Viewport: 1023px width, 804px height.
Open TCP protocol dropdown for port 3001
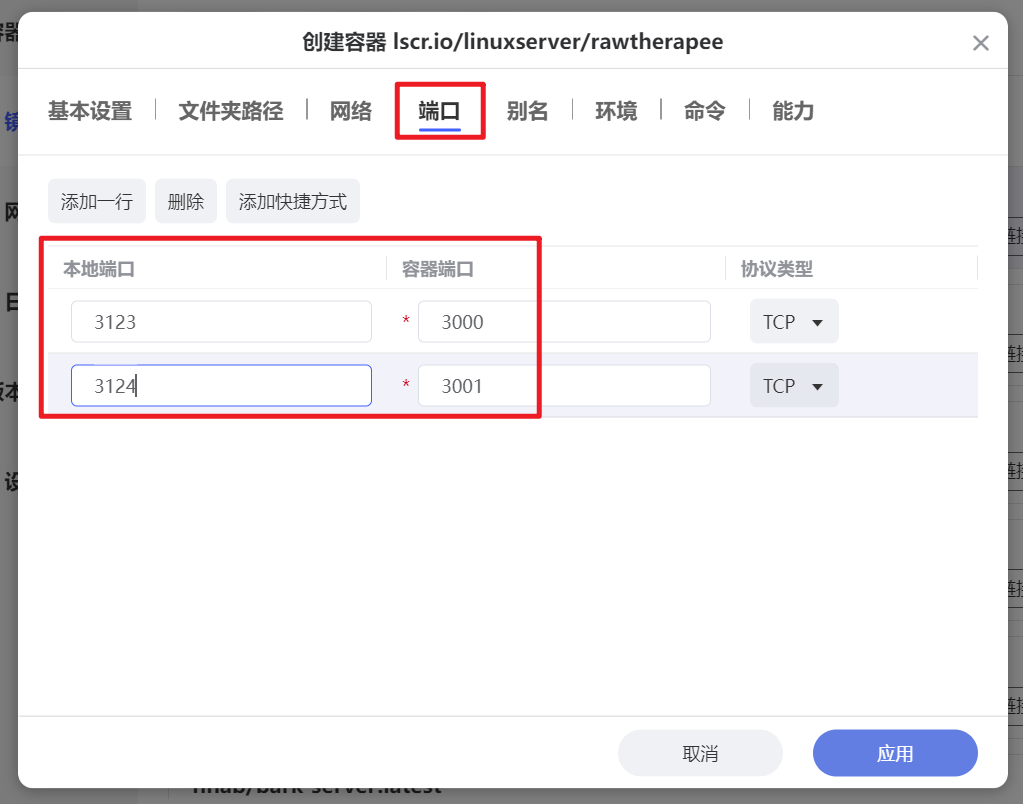(x=794, y=386)
